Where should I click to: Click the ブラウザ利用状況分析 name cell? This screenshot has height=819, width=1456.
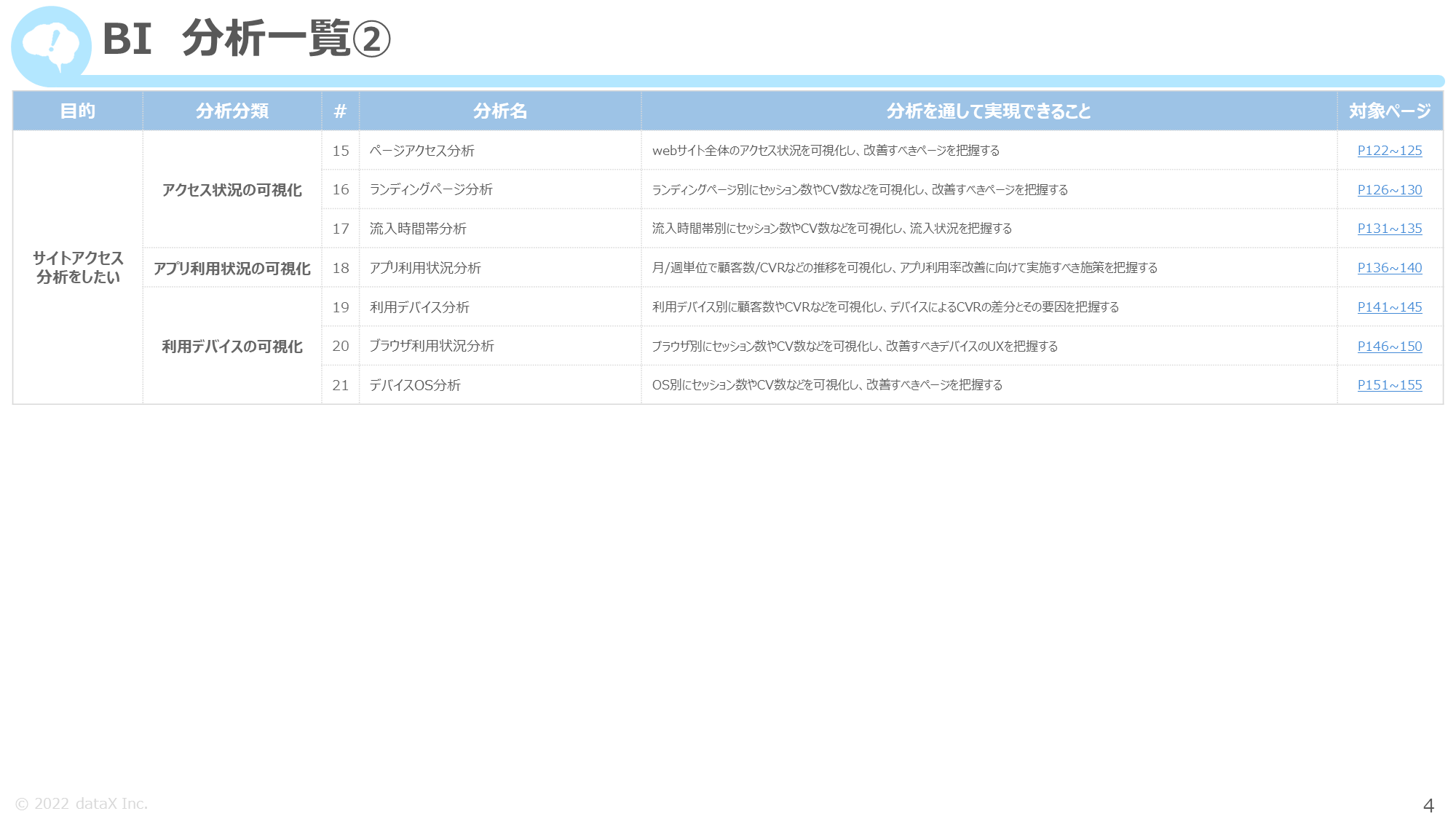pos(500,346)
